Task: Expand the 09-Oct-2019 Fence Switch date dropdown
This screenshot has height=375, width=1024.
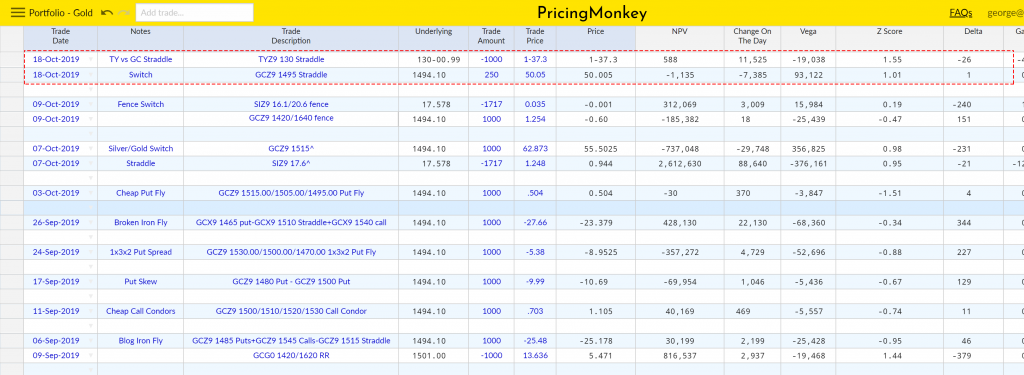Action: [x=91, y=105]
